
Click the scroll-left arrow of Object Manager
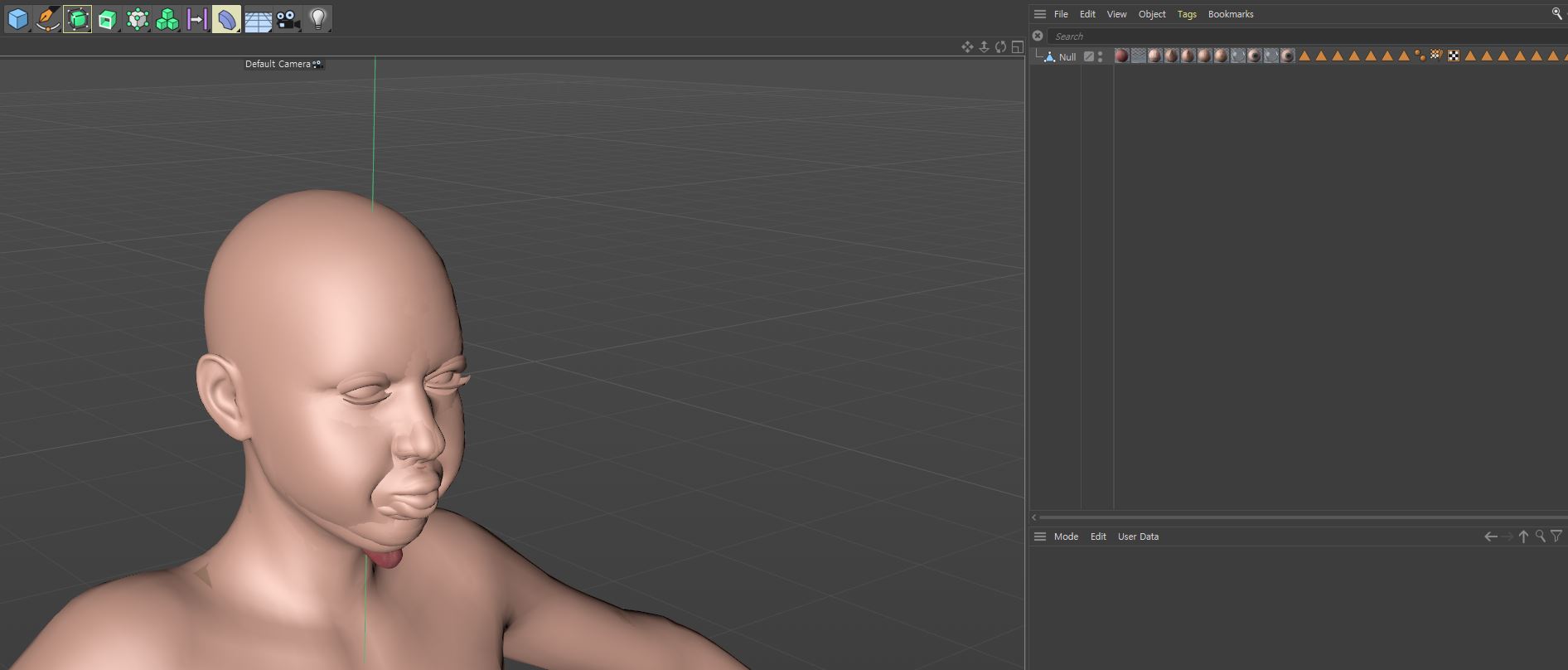pyautogui.click(x=1034, y=517)
